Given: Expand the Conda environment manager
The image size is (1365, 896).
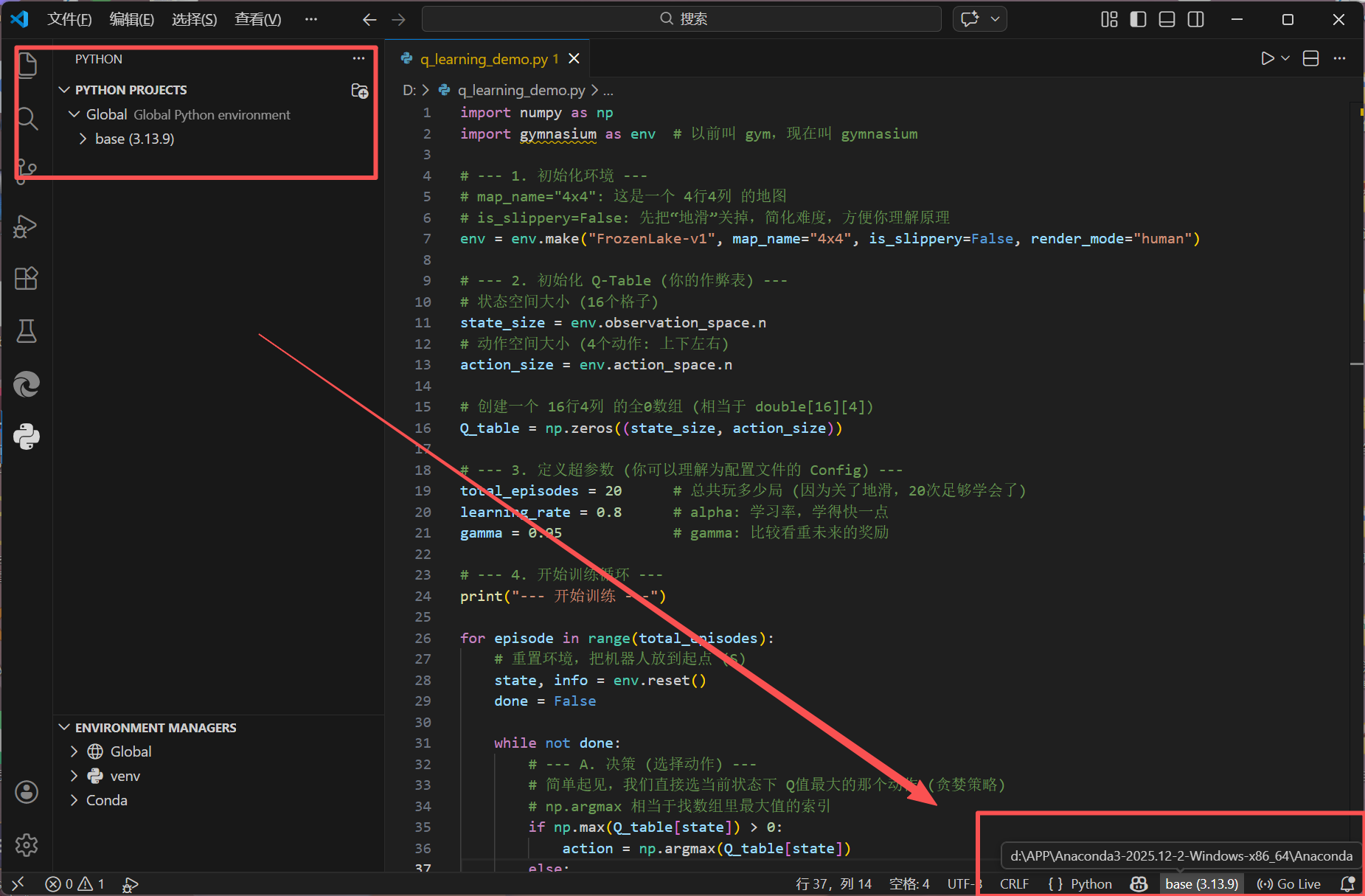Looking at the screenshot, I should tap(74, 800).
